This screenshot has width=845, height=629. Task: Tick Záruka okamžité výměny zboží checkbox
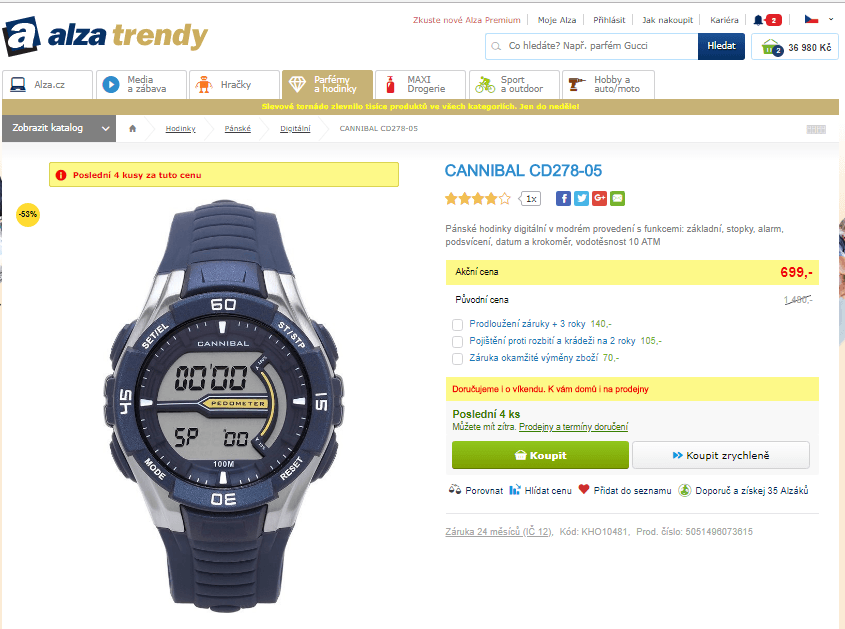[x=458, y=359]
